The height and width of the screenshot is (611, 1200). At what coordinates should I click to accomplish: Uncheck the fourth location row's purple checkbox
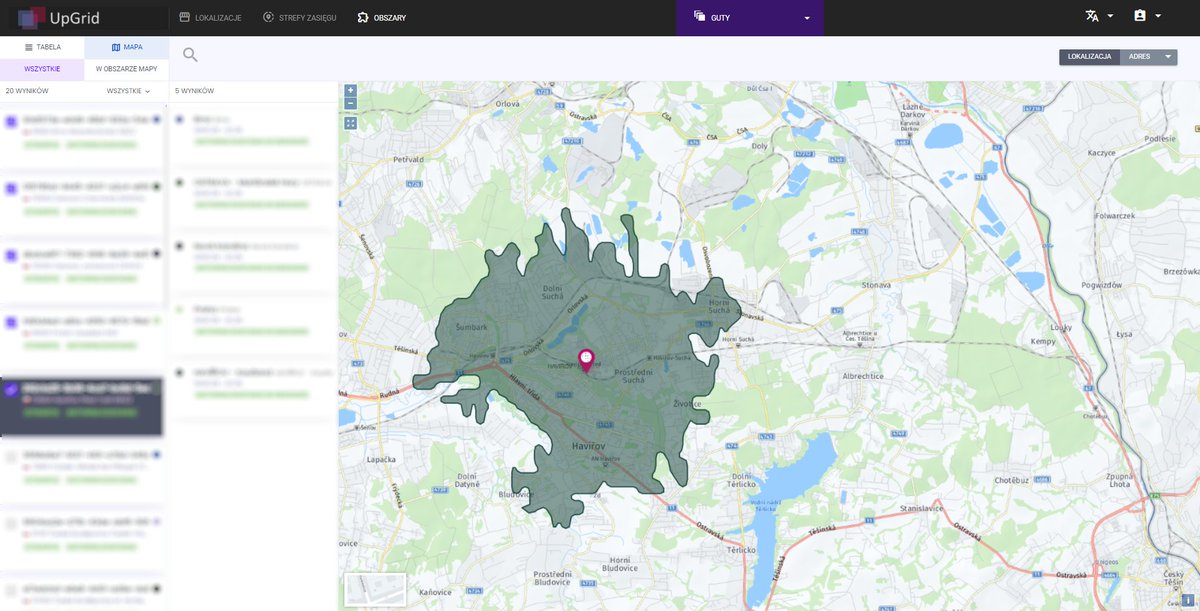(11, 323)
